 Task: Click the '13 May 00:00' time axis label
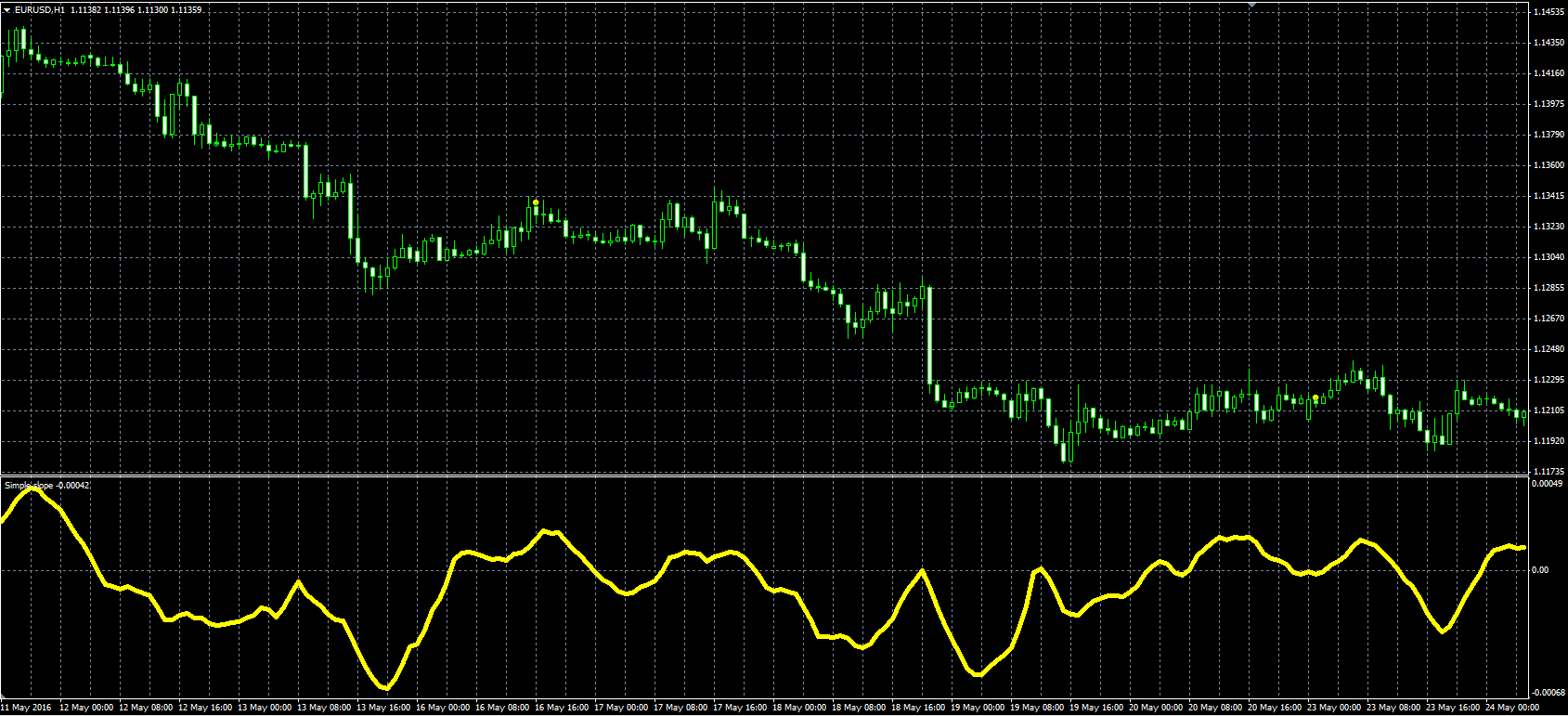point(265,708)
